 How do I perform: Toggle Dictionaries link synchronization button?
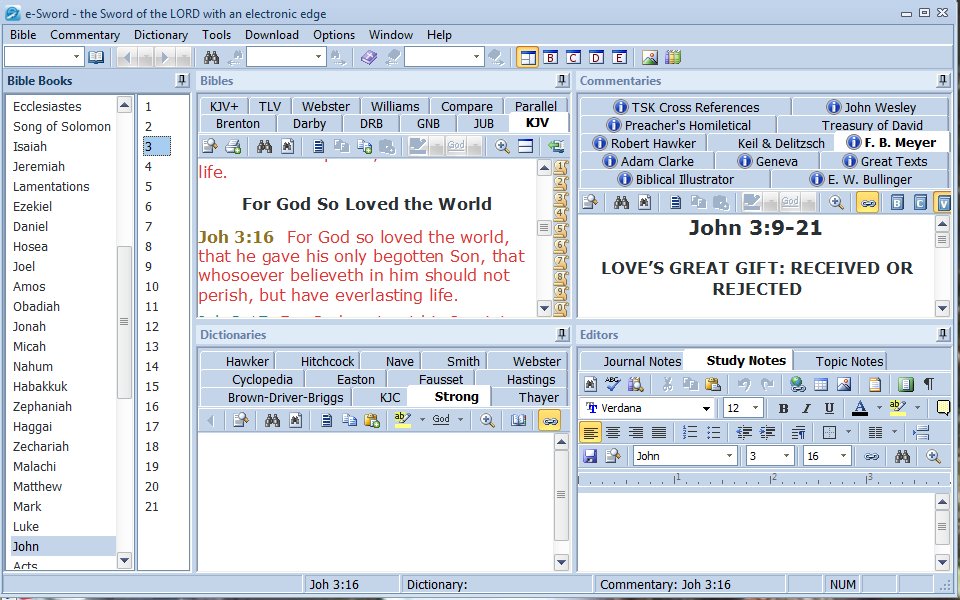(x=550, y=420)
